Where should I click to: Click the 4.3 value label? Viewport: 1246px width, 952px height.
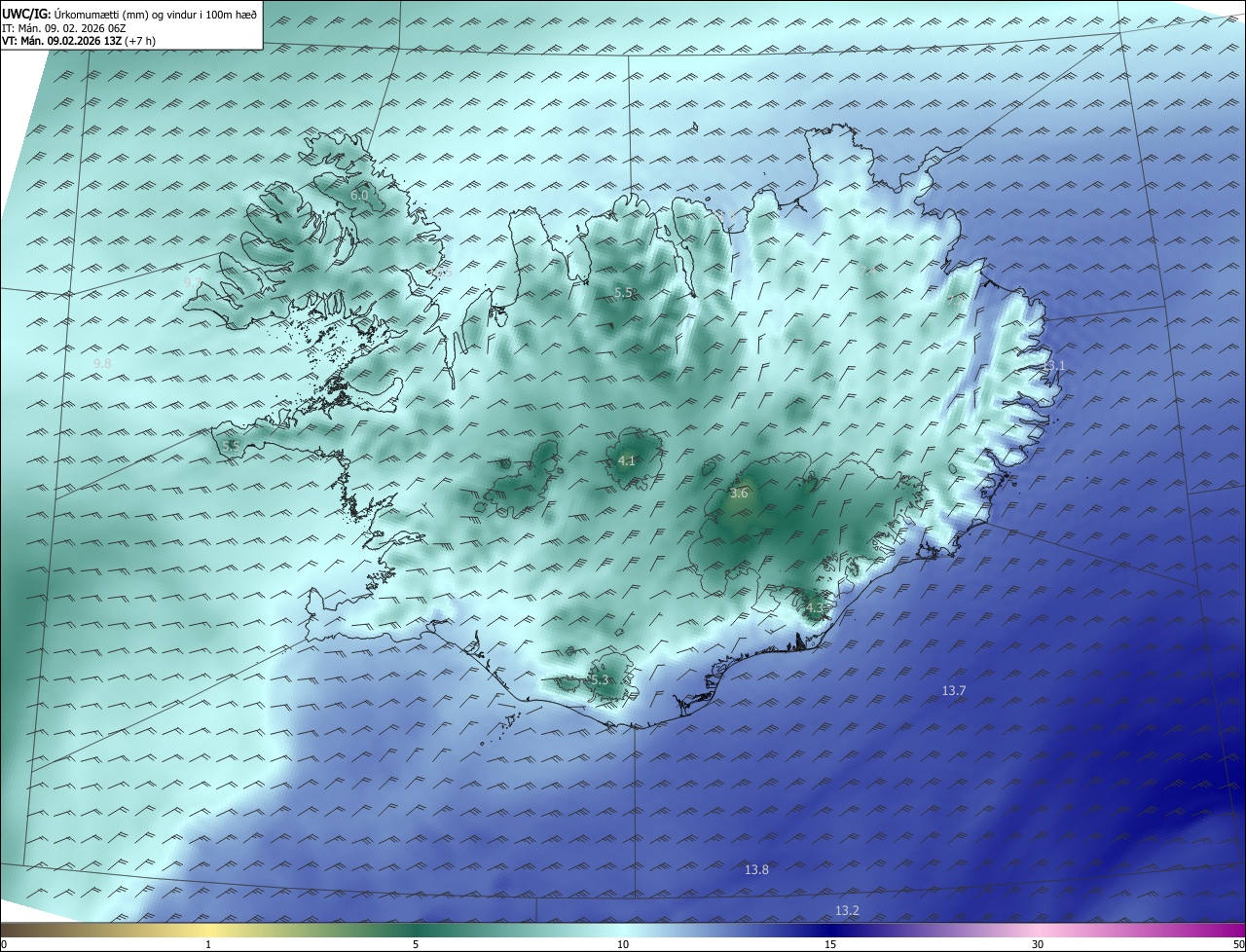[x=814, y=608]
